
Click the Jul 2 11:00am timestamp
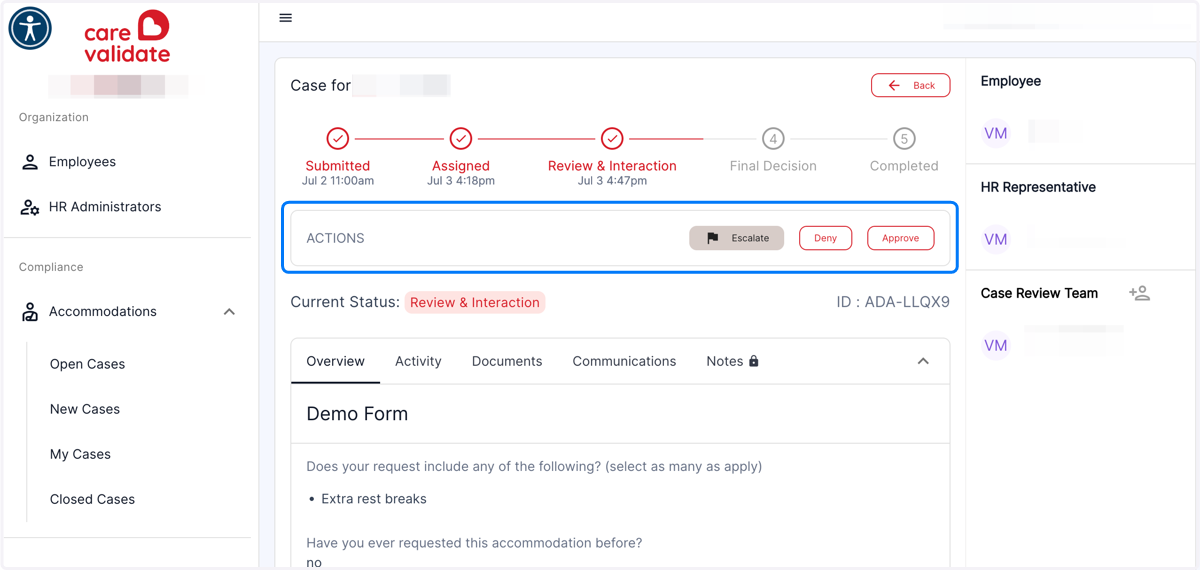click(338, 181)
